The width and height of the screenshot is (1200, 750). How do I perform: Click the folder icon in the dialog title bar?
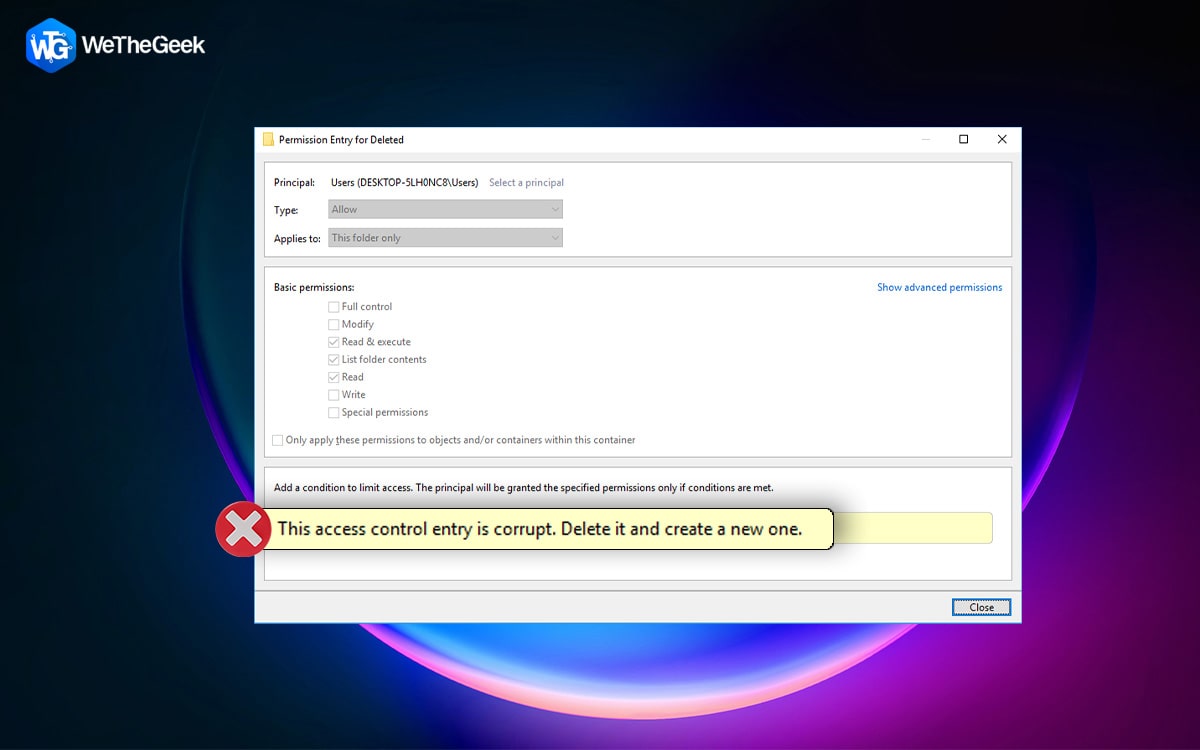268,139
